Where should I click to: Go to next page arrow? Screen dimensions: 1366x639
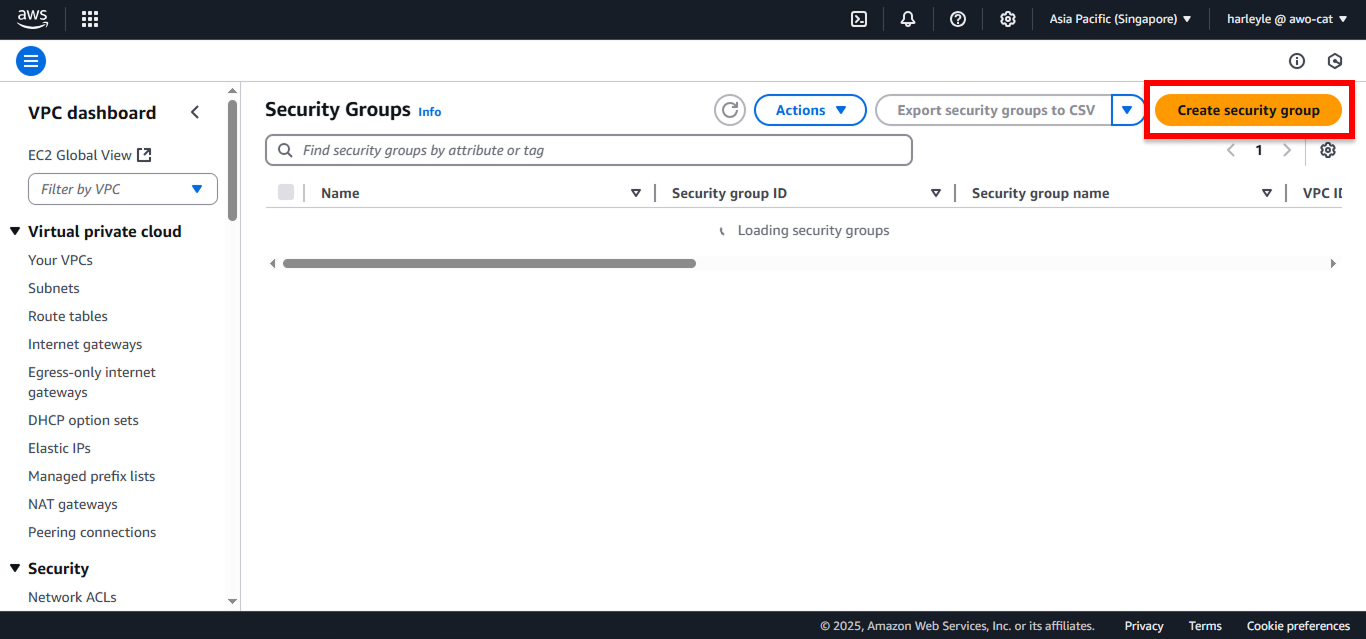coord(1287,150)
